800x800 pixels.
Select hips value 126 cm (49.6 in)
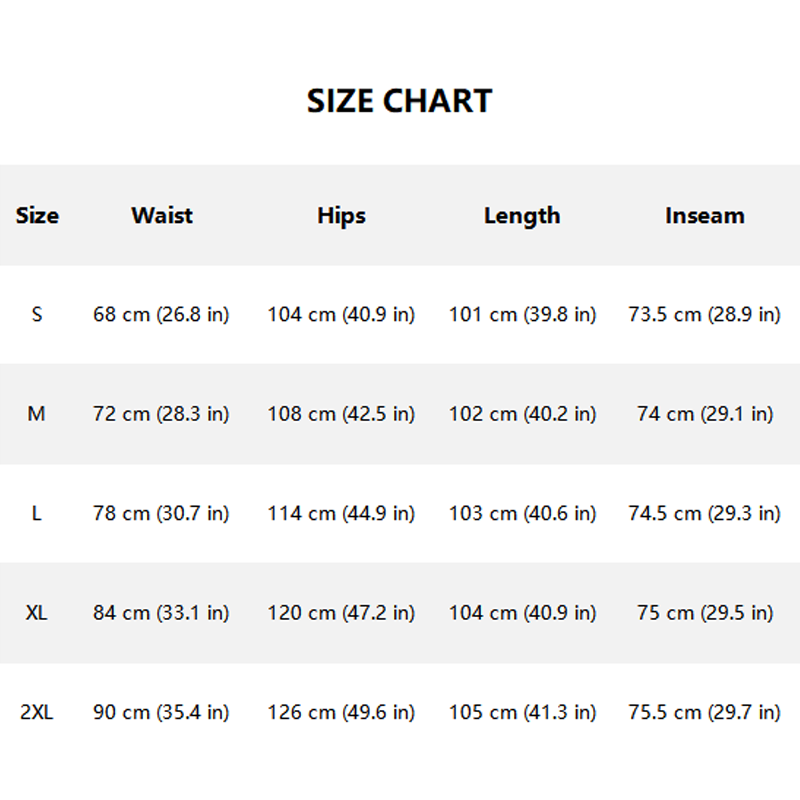pyautogui.click(x=341, y=713)
